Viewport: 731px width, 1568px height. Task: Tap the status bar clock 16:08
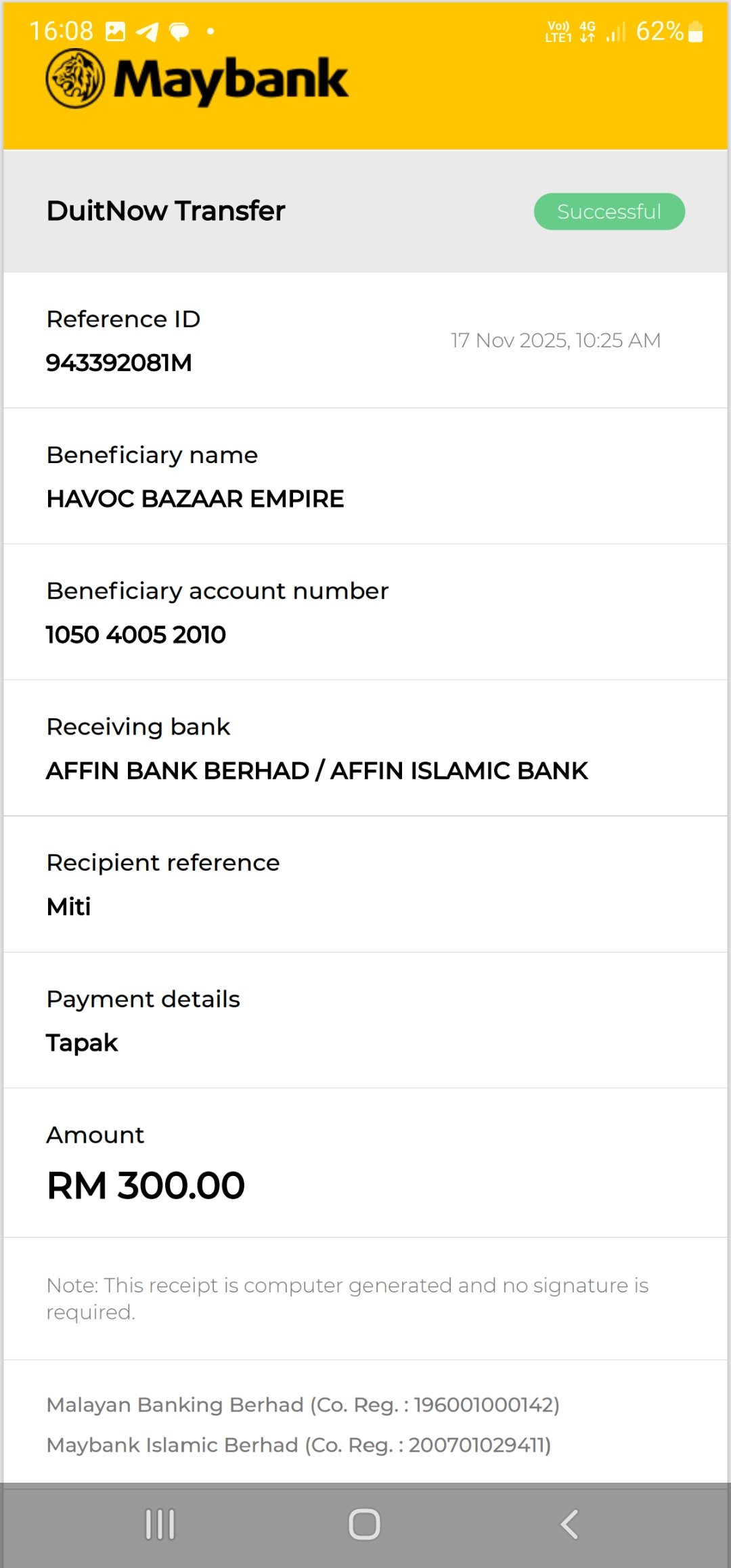tap(62, 31)
